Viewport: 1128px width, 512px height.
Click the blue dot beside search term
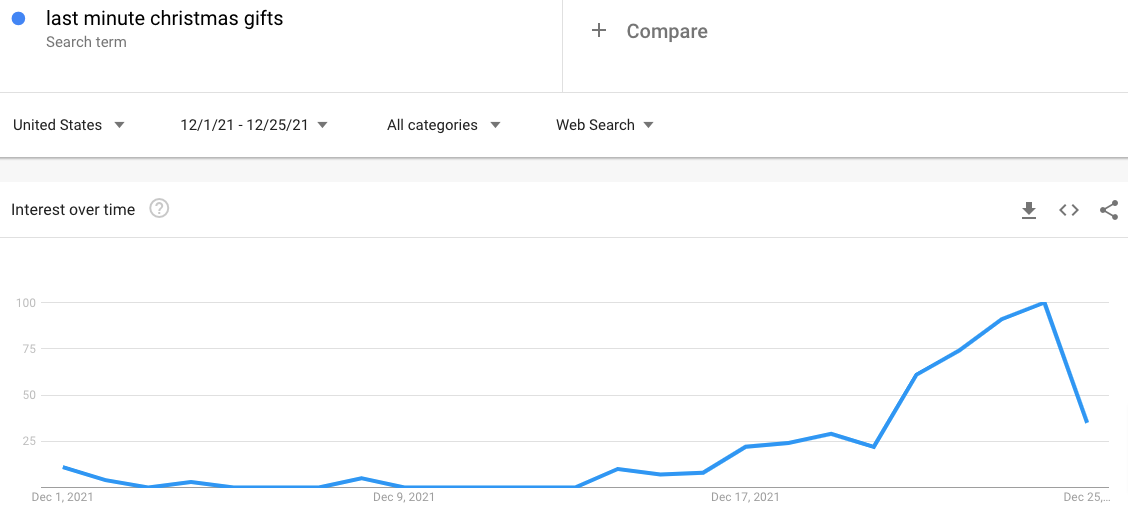pyautogui.click(x=19, y=19)
